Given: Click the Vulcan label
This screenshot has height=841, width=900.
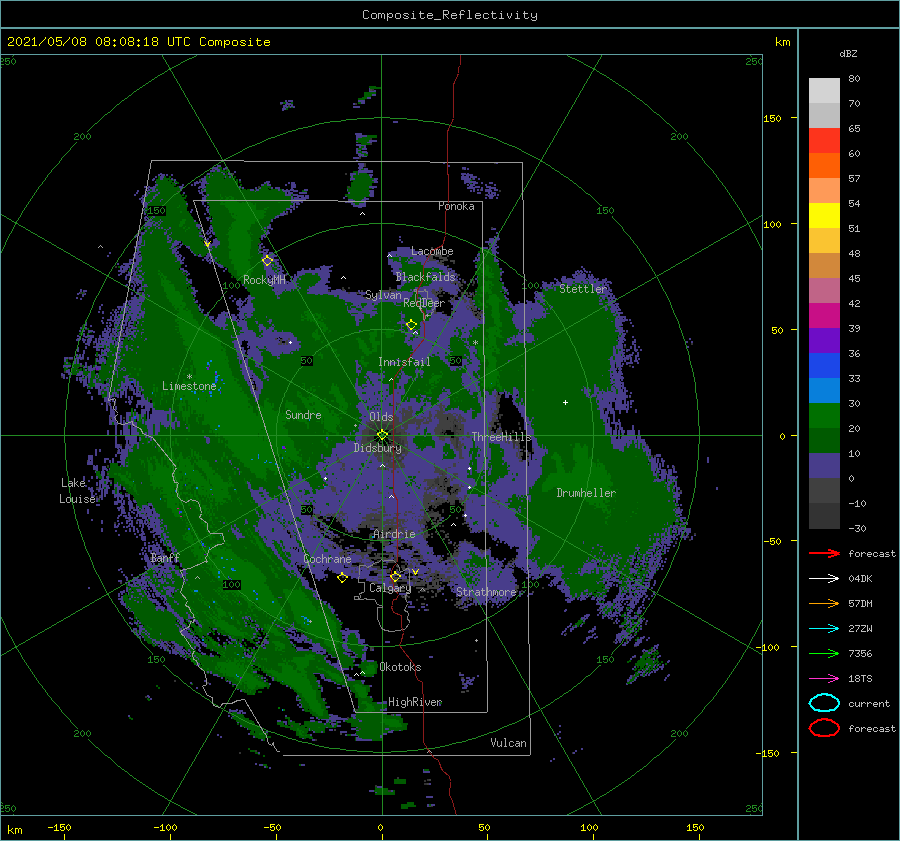Looking at the screenshot, I should (x=509, y=743).
